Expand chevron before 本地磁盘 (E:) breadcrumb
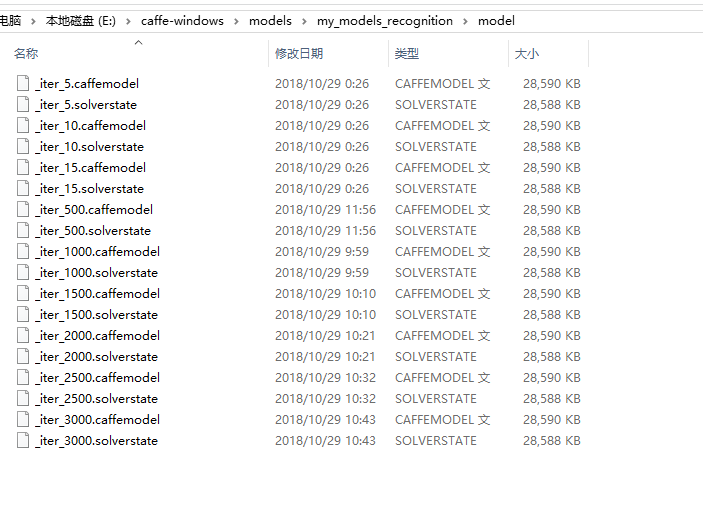703x509 pixels. 33,22
